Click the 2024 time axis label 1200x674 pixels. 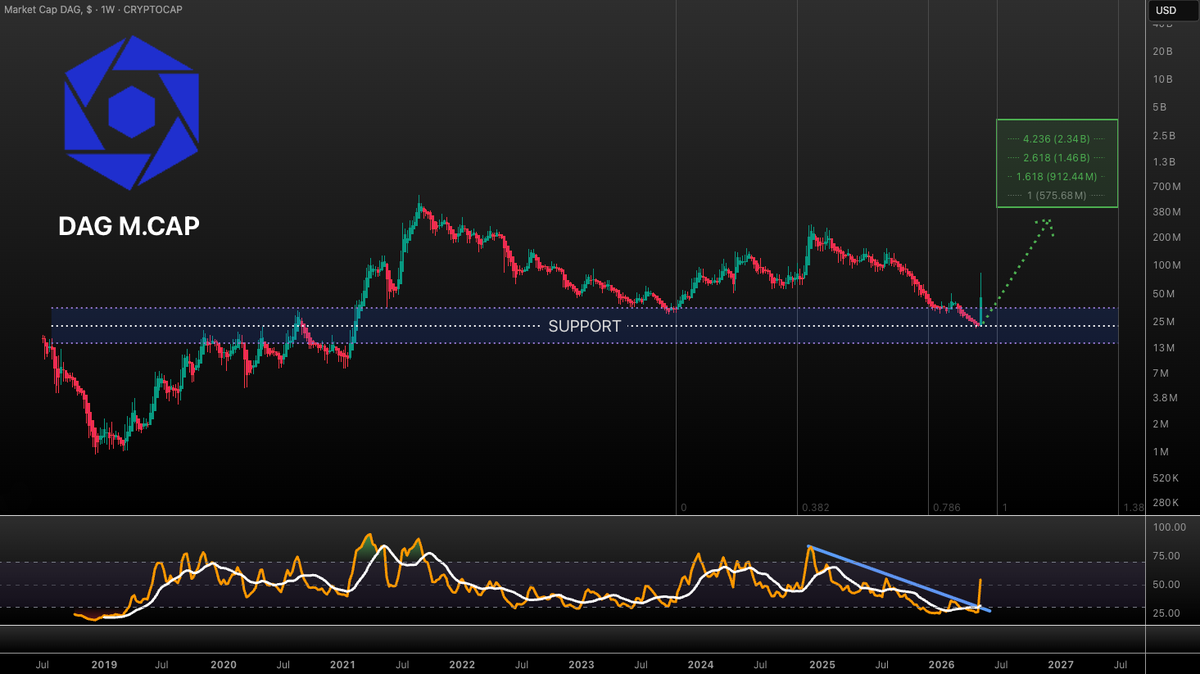pos(701,664)
